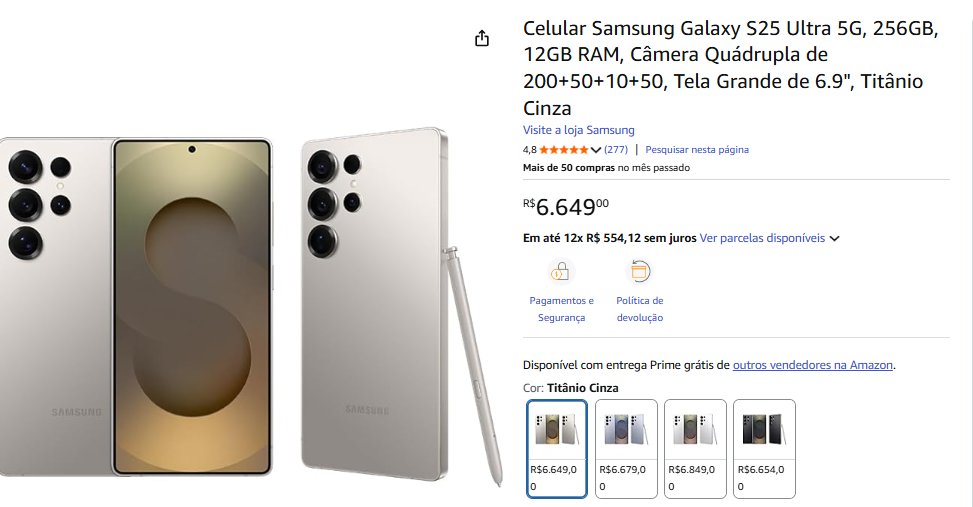Screen dimensions: 973x507
Task: Click the Pagamentos e Segurança text link
Action: coord(561,309)
